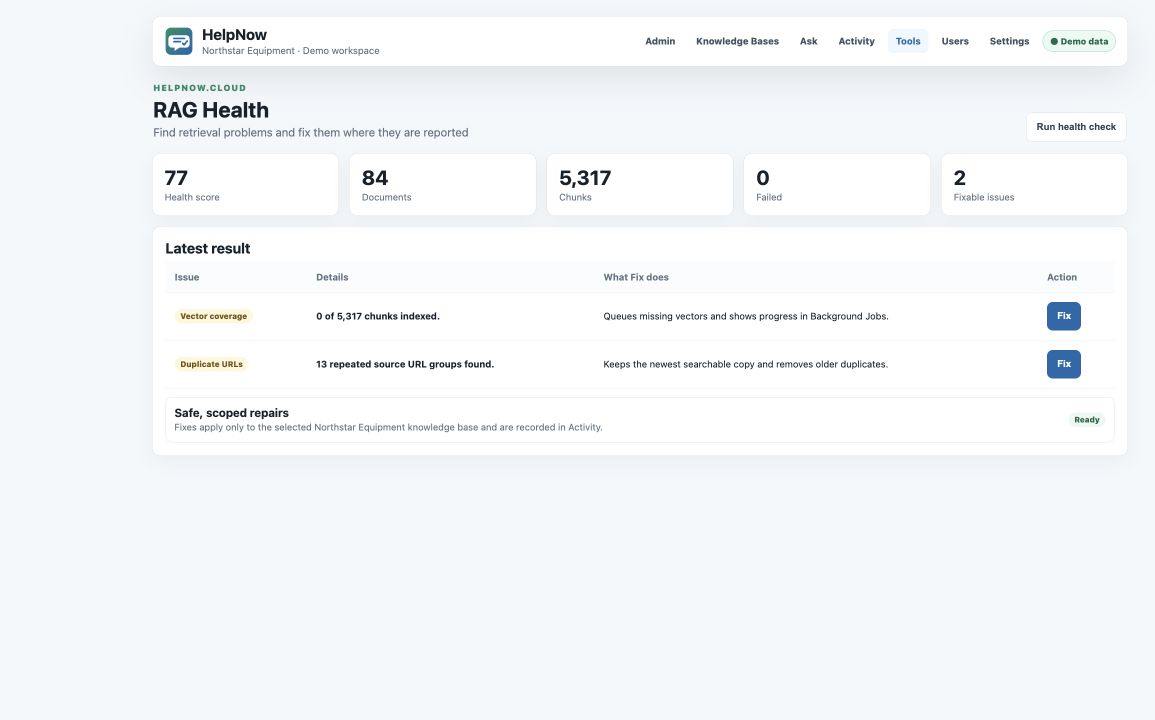The height and width of the screenshot is (720, 1155).
Task: Click 'Find retrieval problems' subtitle text
Action: click(x=311, y=133)
